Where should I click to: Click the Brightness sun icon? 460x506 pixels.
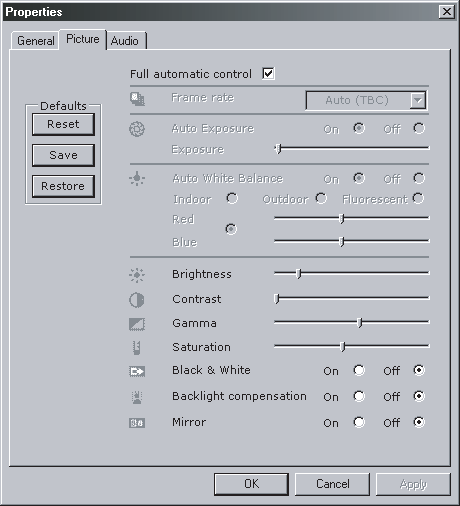[137, 275]
